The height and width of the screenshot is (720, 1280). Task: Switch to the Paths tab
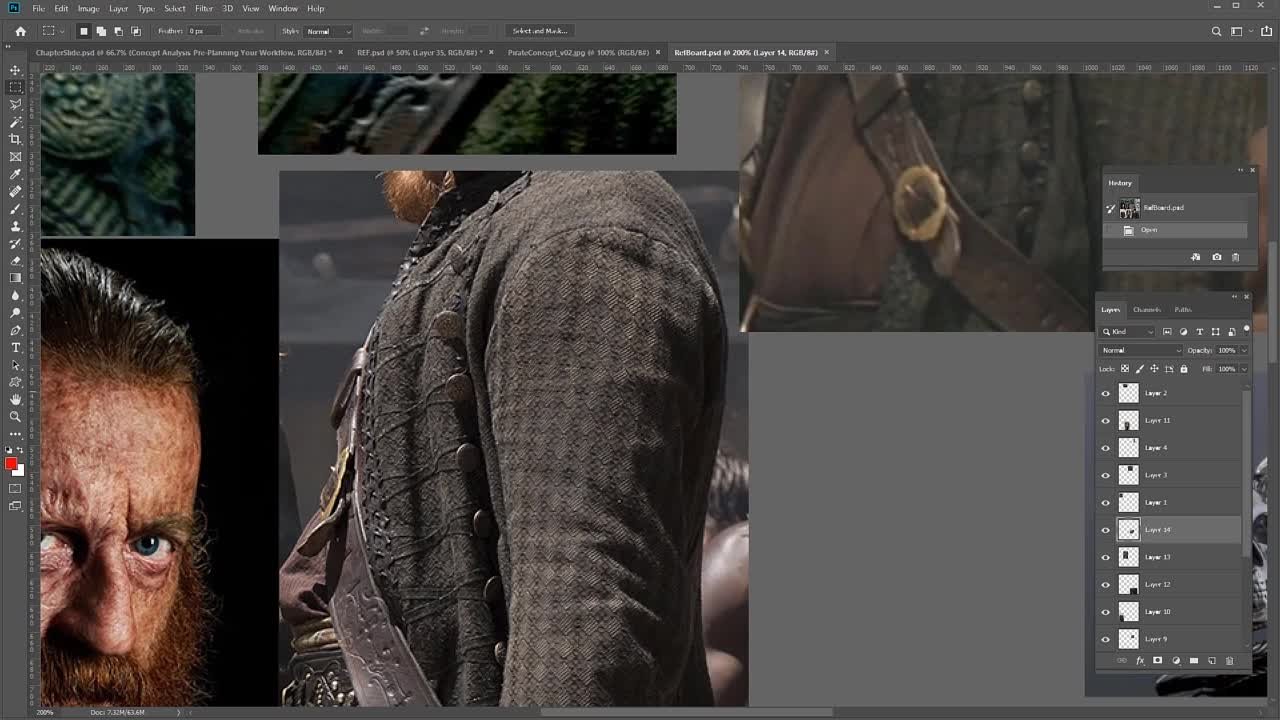click(x=1183, y=310)
